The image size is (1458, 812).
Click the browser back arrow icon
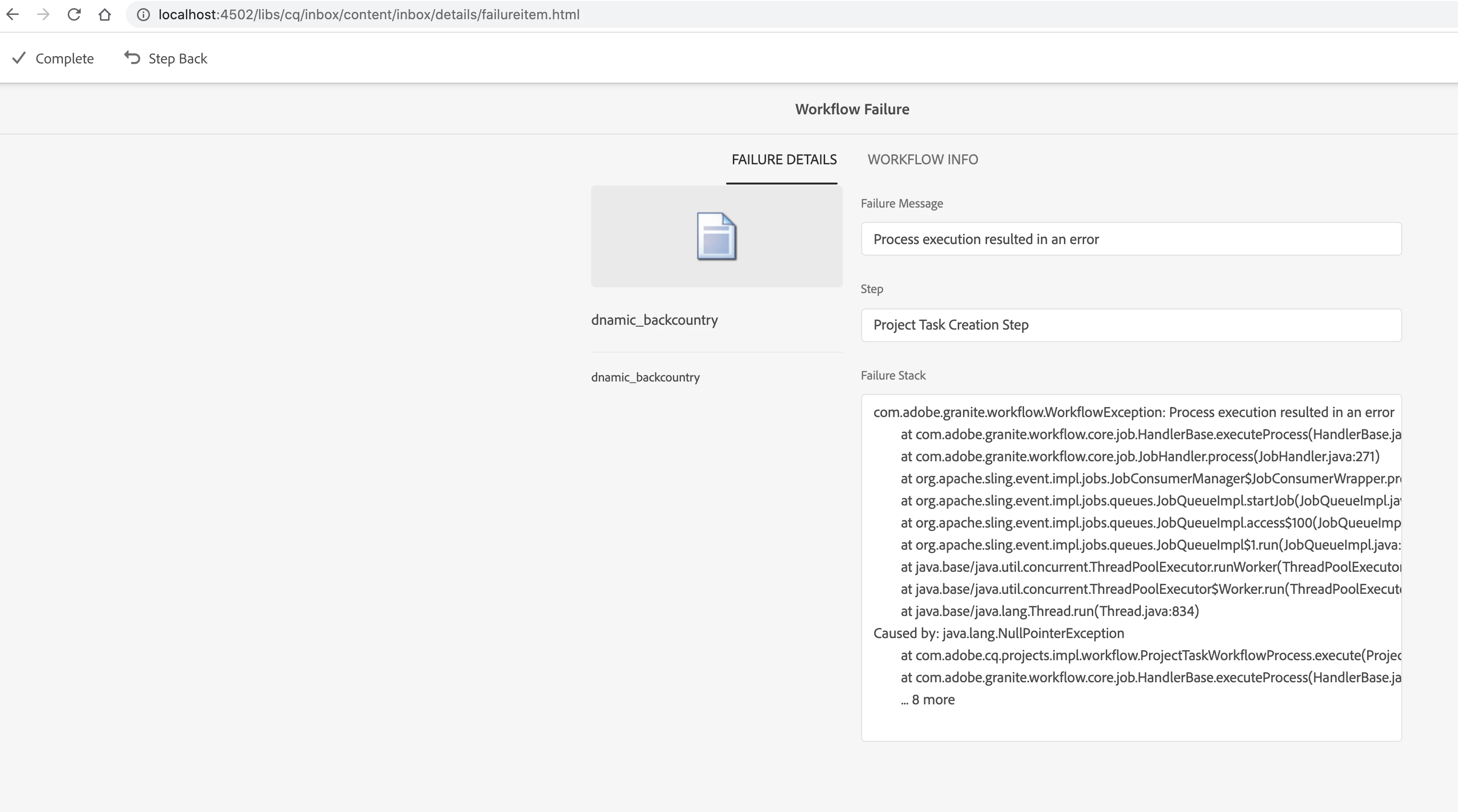coord(12,15)
